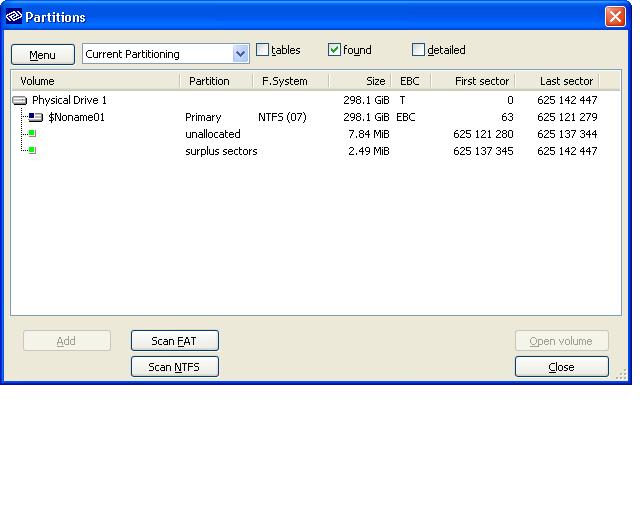Sort by the First sector column header

(x=473, y=81)
